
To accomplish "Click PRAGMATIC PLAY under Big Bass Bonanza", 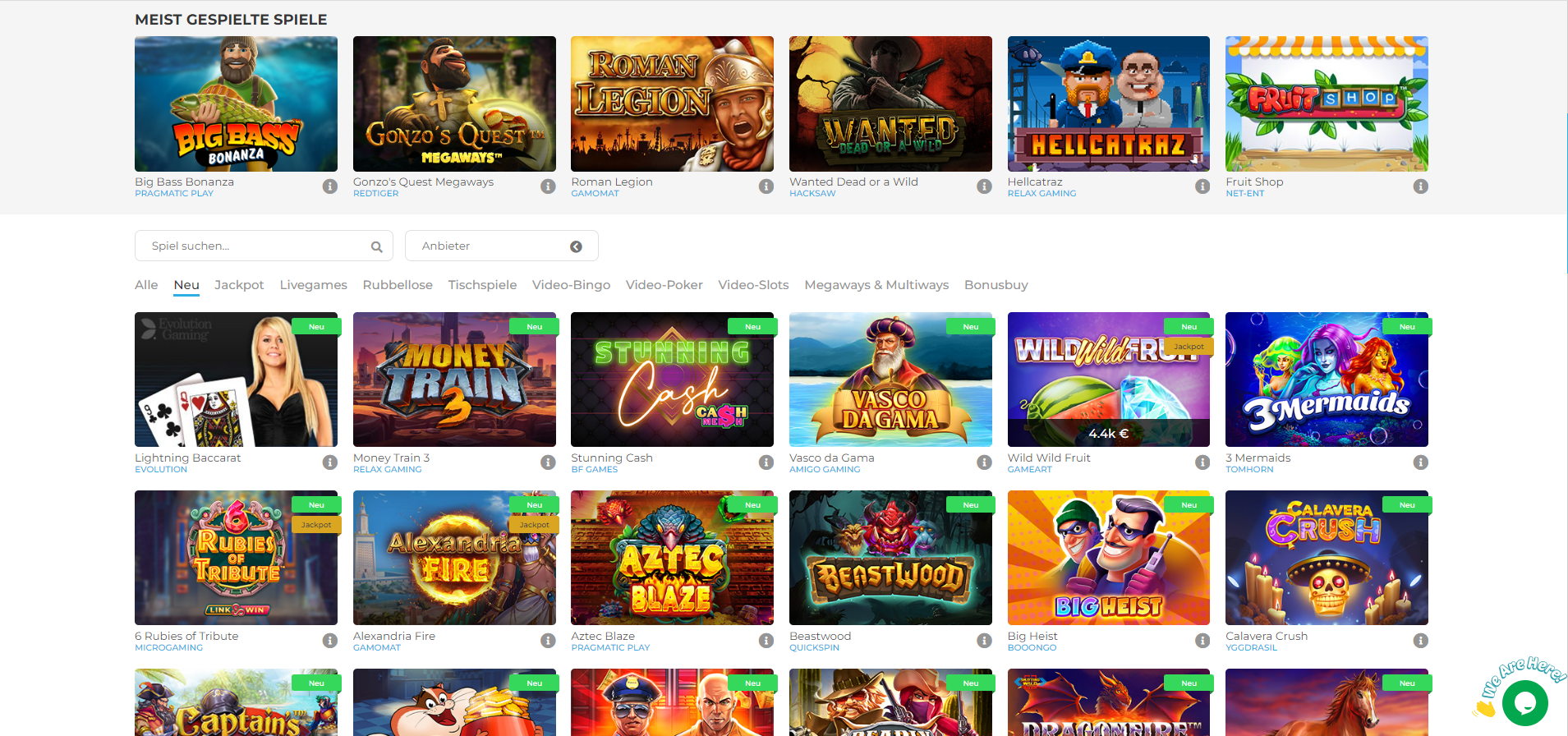I will (x=174, y=194).
